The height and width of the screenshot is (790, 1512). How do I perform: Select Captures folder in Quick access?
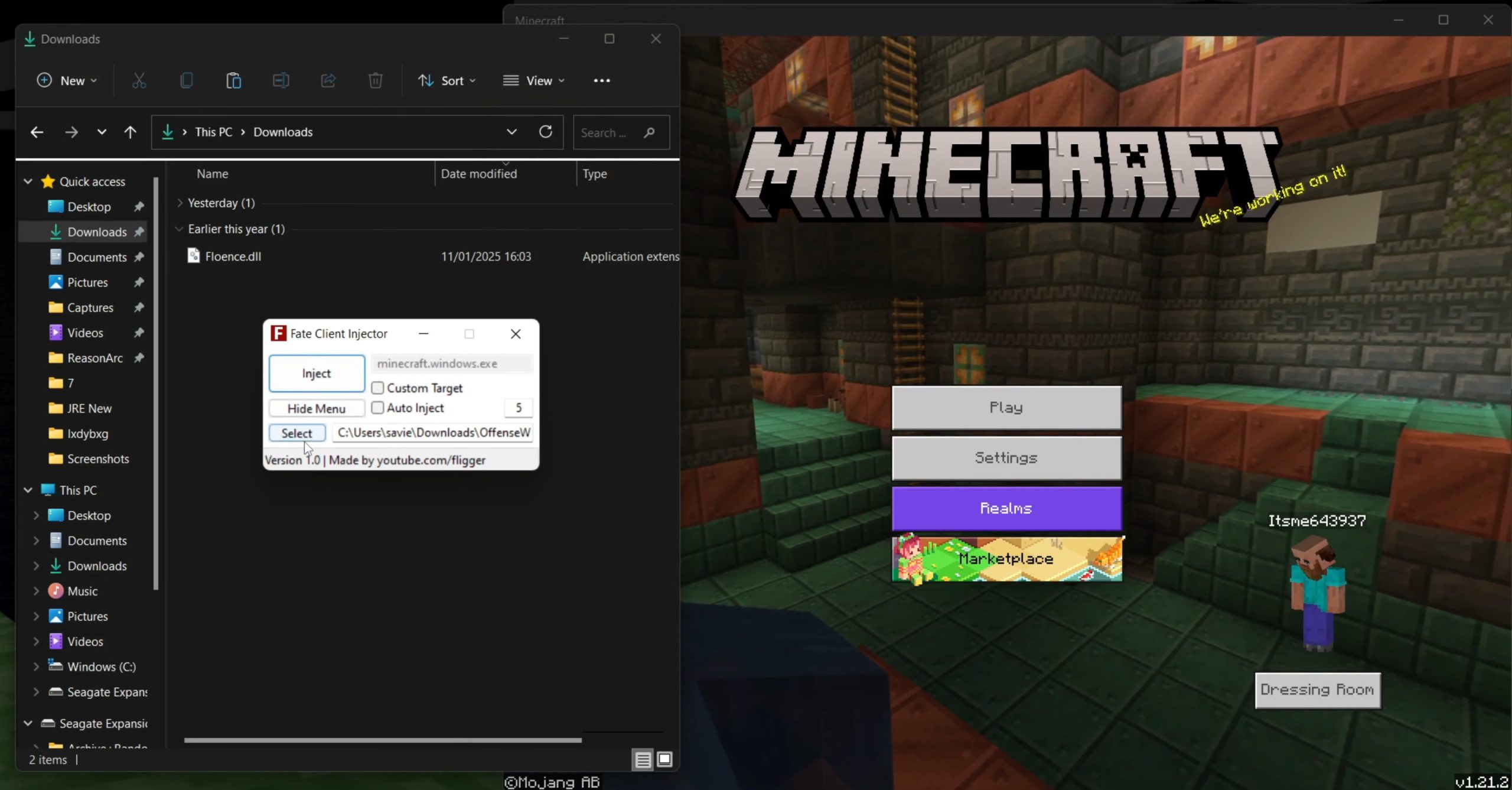click(90, 307)
